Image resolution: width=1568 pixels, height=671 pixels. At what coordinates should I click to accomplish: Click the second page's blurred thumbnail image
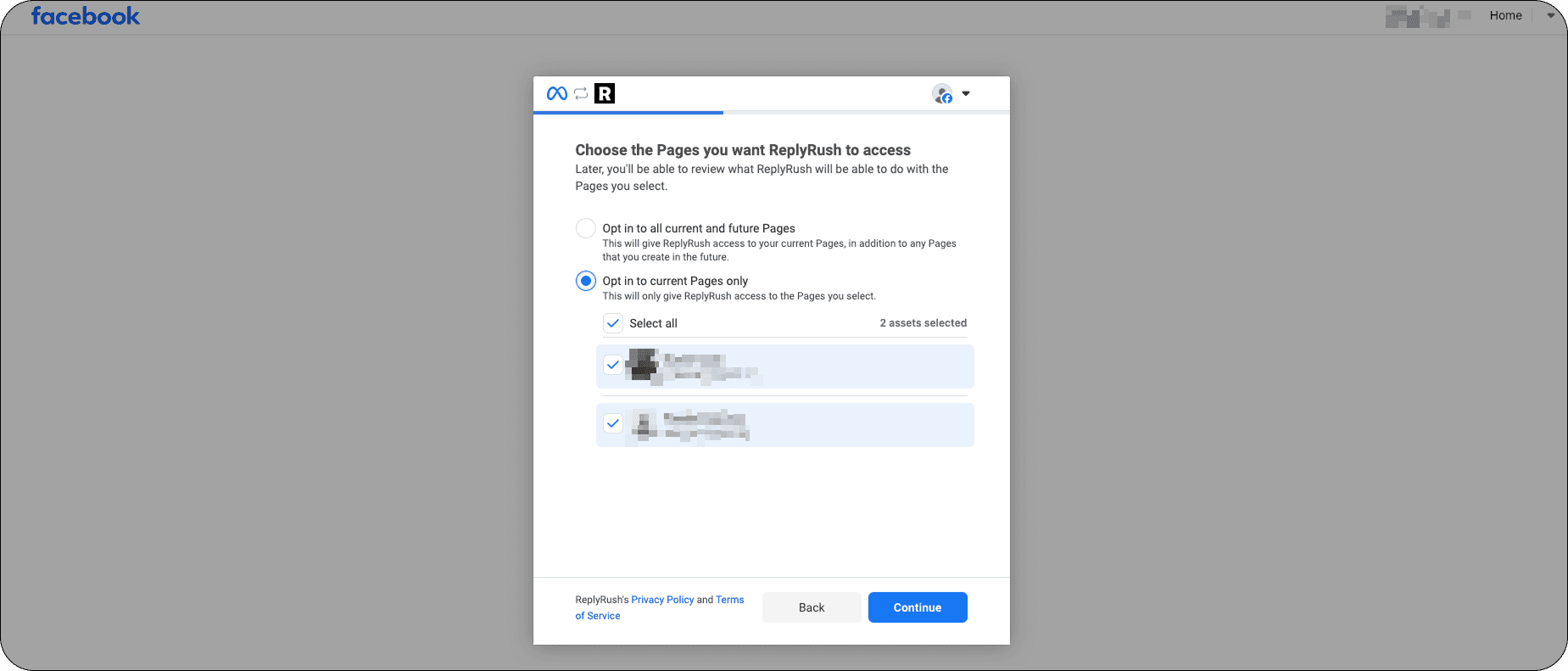pyautogui.click(x=644, y=423)
